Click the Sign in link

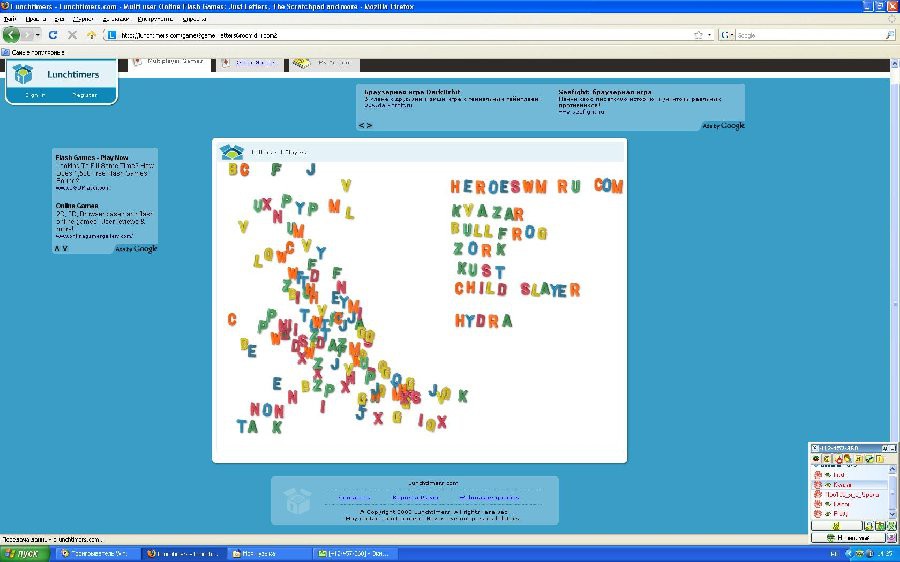pos(35,95)
